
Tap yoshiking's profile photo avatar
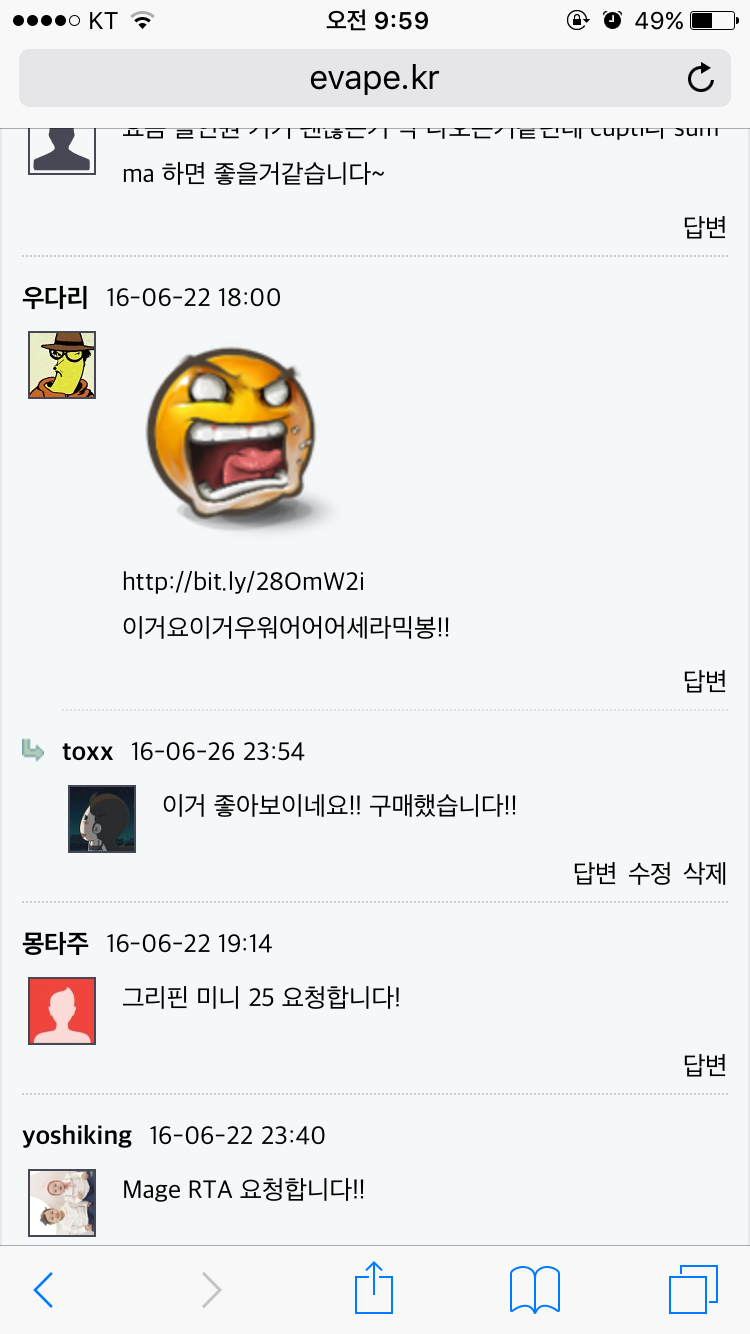coord(62,1203)
